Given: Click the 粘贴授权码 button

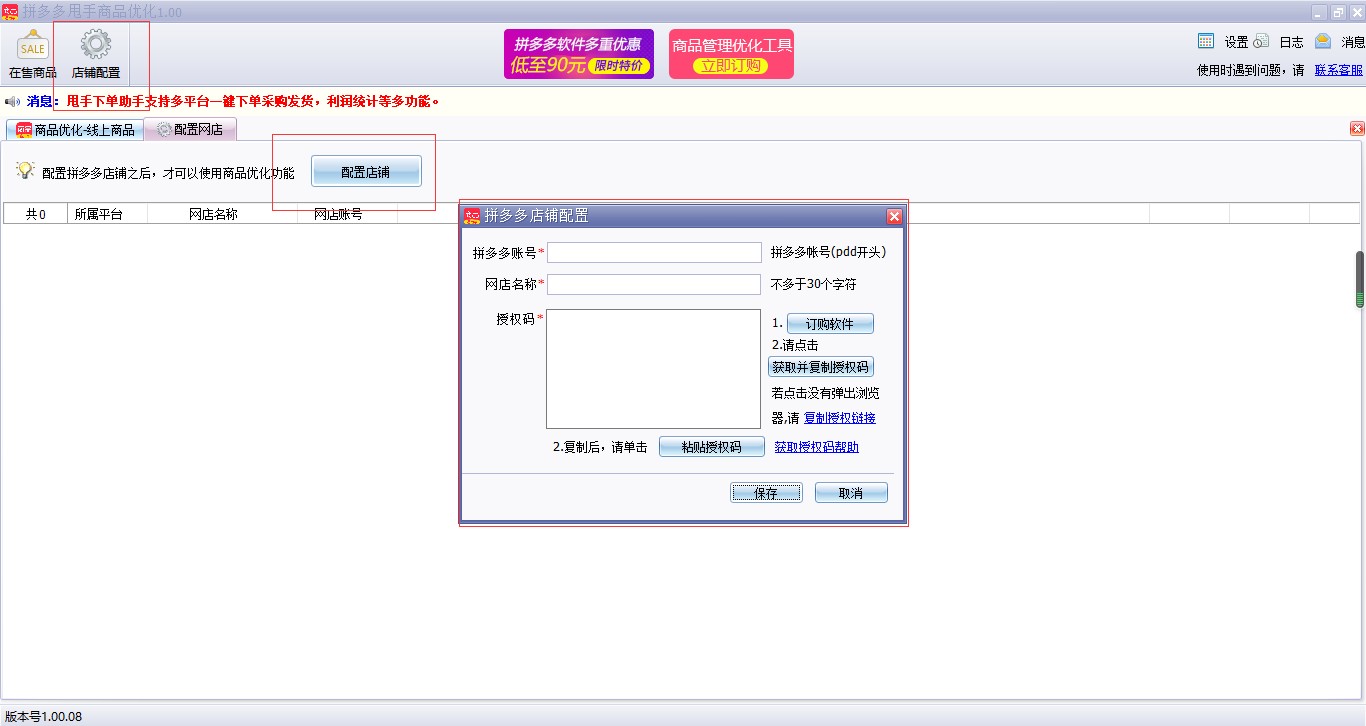Looking at the screenshot, I should click(711, 446).
